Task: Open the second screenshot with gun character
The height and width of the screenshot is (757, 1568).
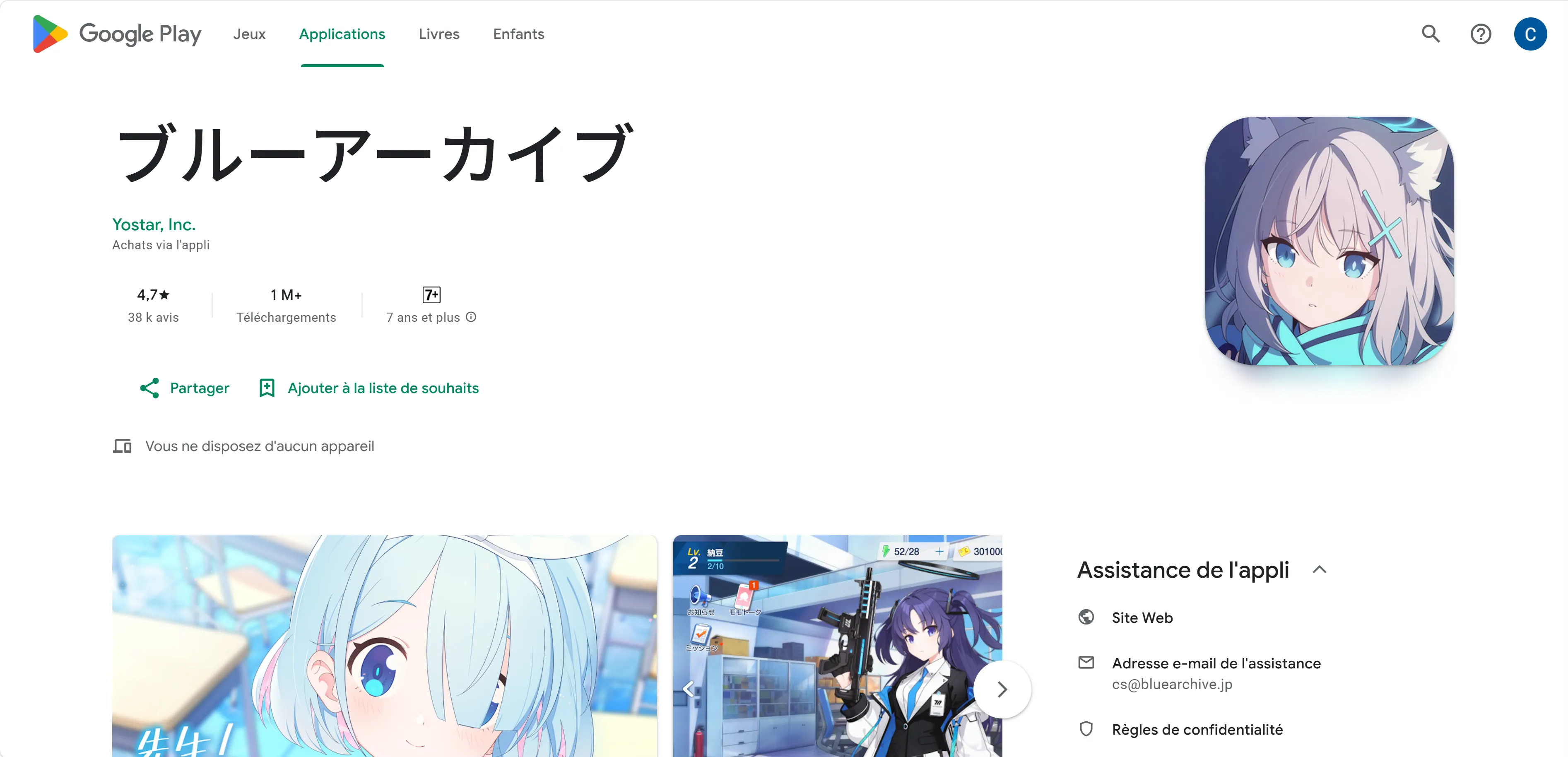Action: (838, 646)
